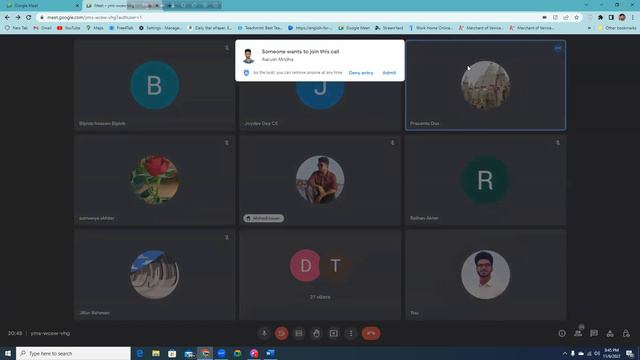Toggle captions in the Meet toolbar
The image size is (640, 360).
tap(299, 333)
